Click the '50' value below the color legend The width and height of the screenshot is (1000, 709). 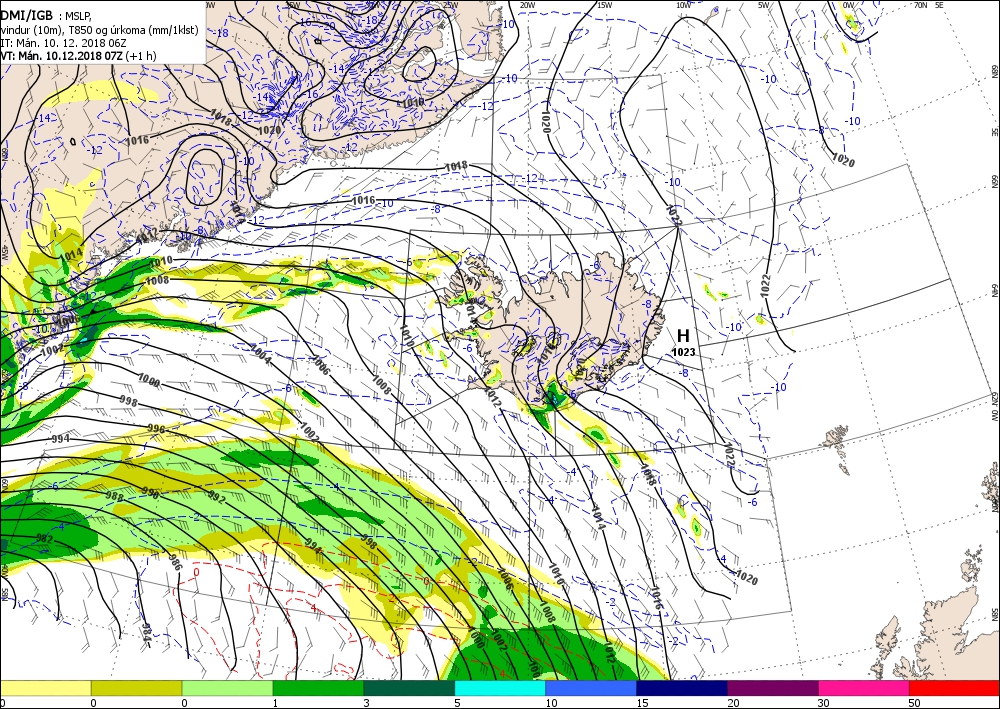914,703
